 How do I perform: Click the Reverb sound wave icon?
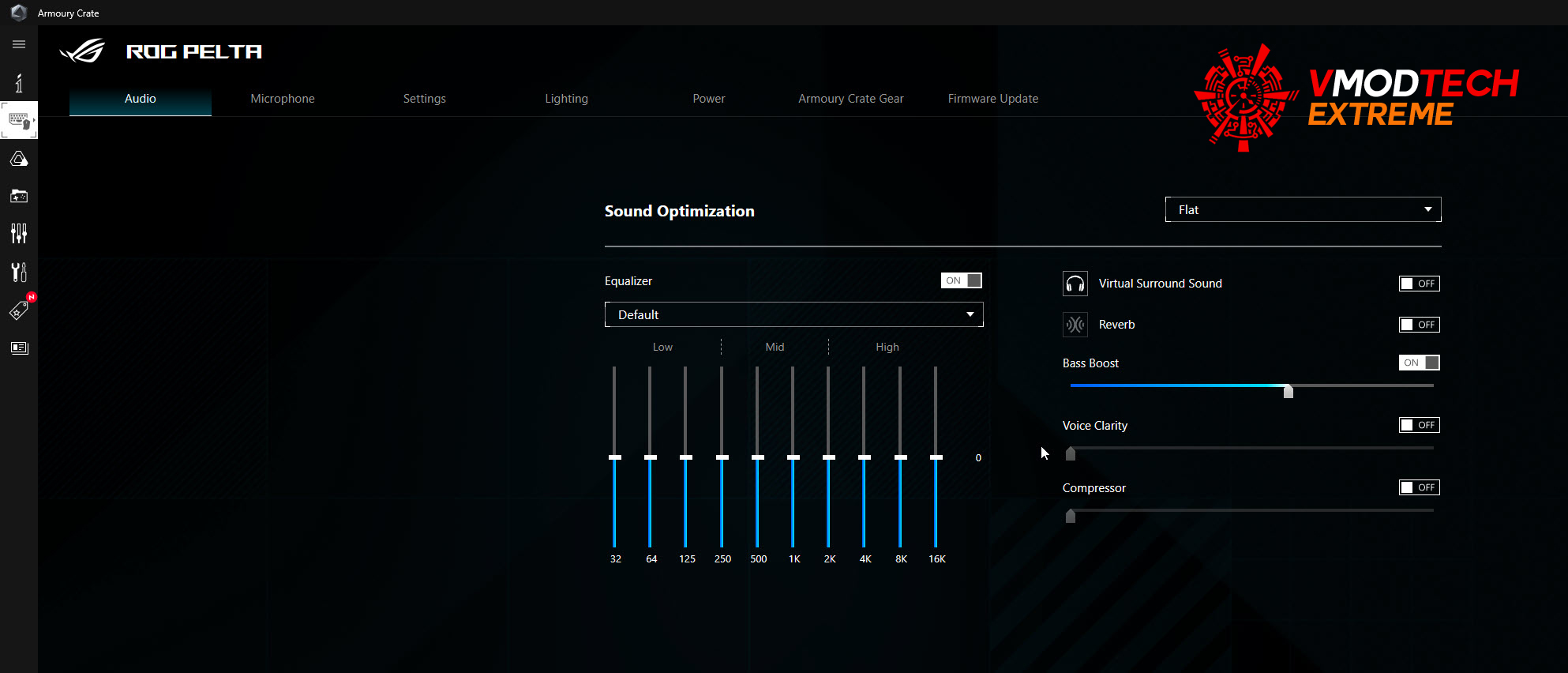(x=1075, y=325)
